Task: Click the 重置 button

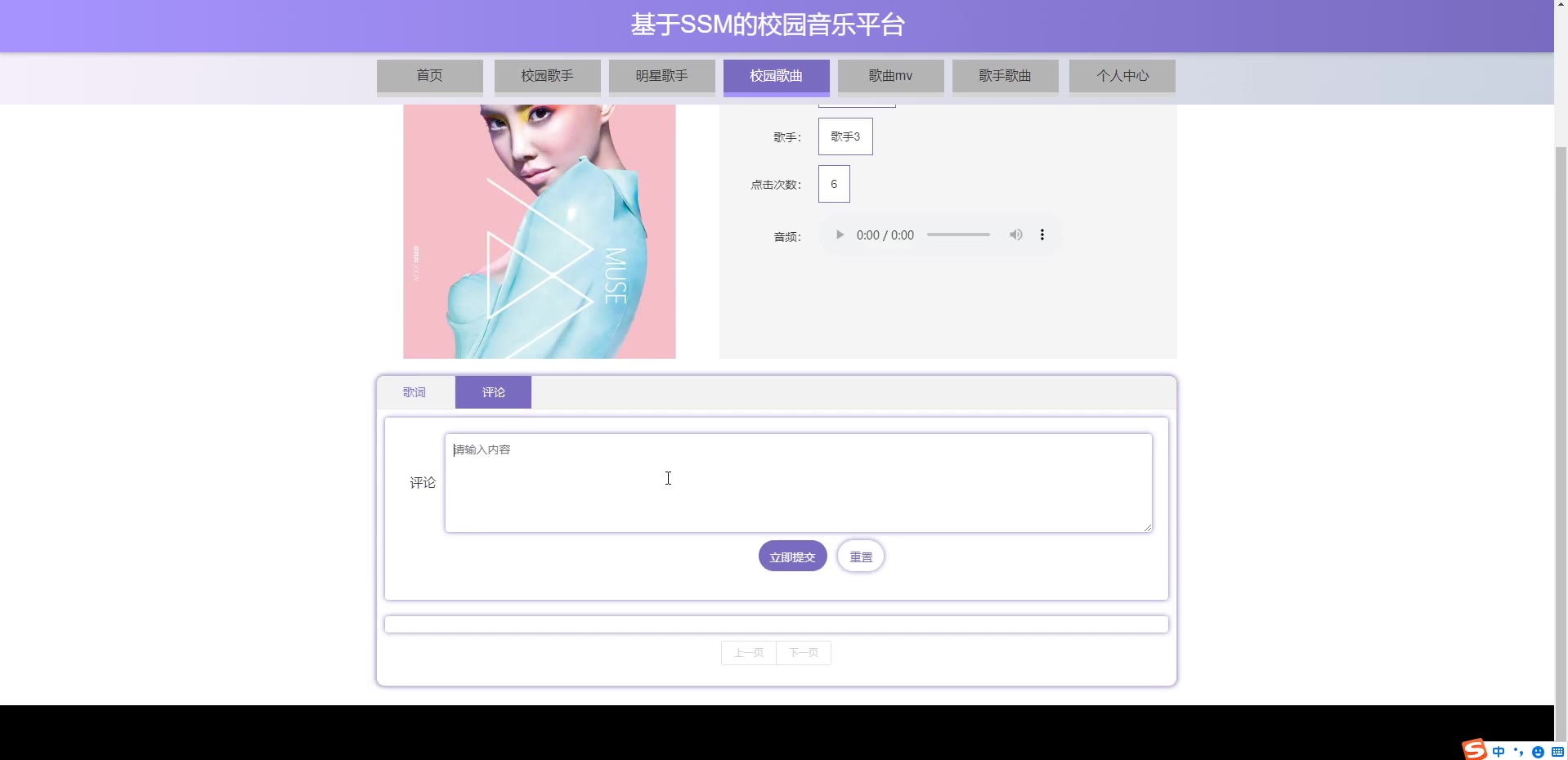Action: pos(861,557)
